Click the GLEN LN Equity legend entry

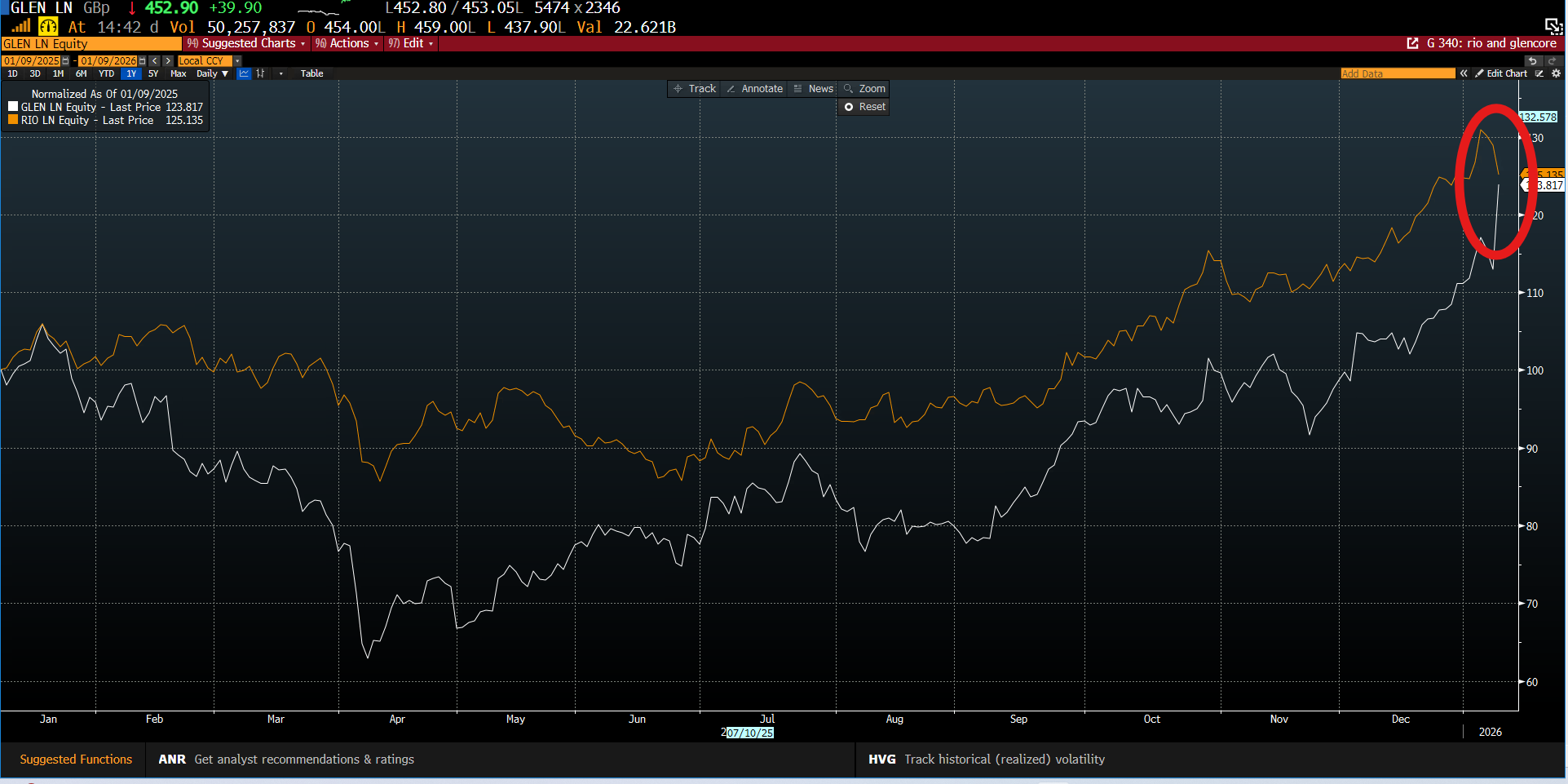[x=105, y=107]
